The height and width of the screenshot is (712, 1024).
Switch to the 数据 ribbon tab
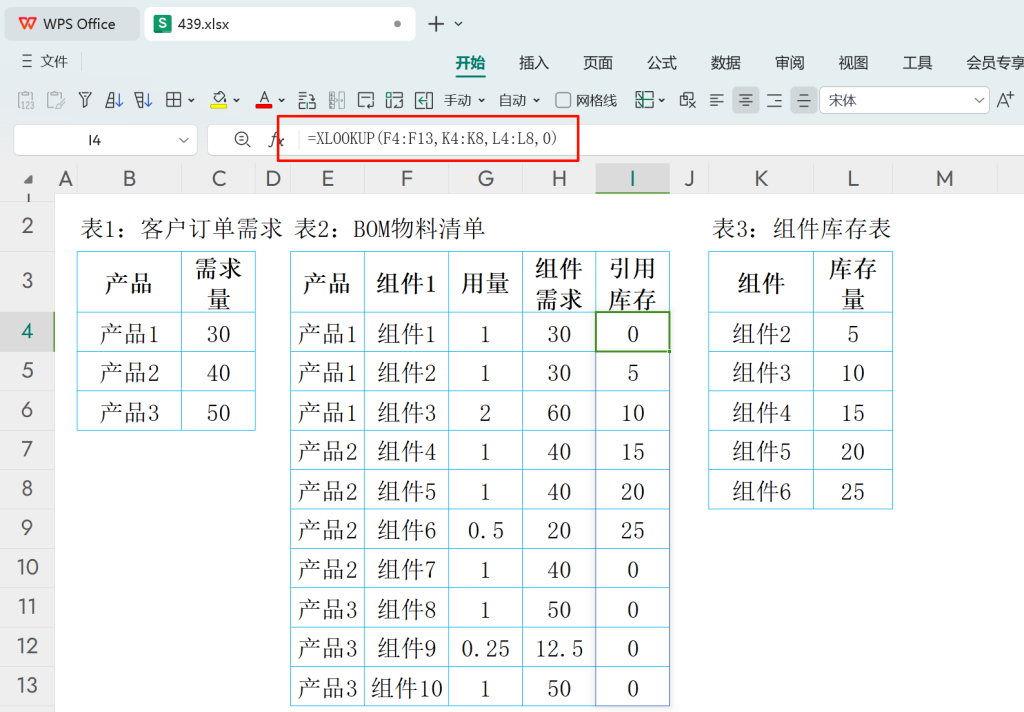click(726, 63)
